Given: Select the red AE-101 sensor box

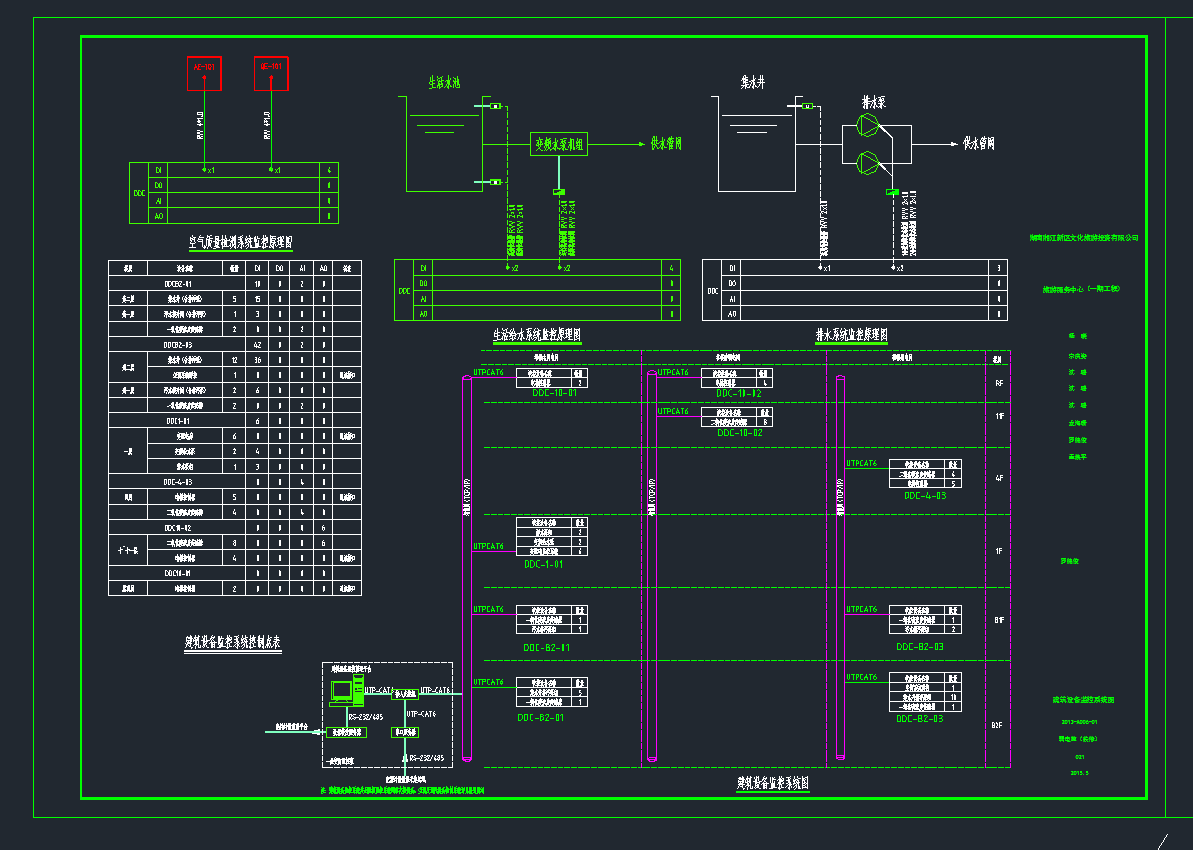Looking at the screenshot, I should pyautogui.click(x=204, y=73).
